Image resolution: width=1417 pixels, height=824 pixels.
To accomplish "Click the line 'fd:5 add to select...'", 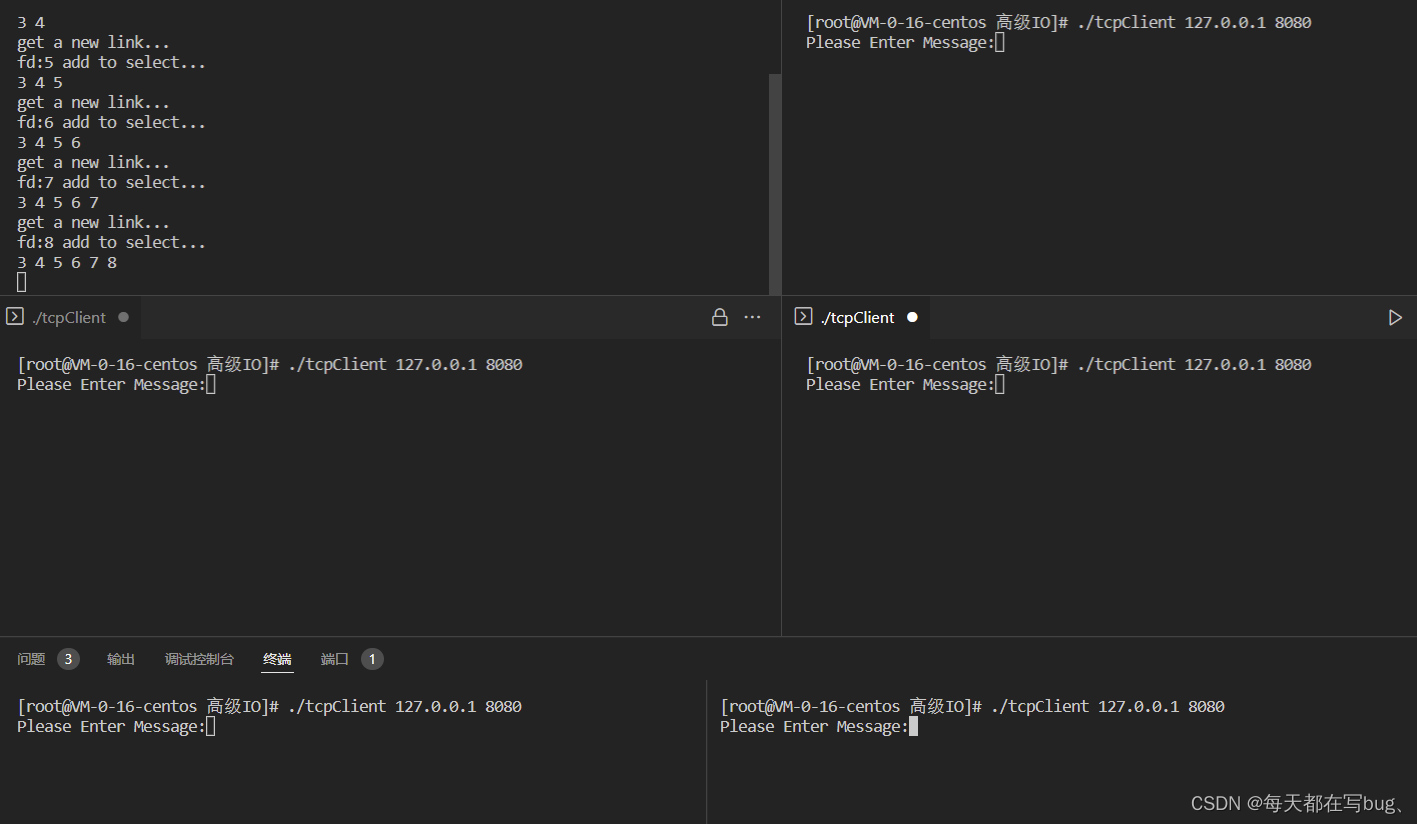I will [112, 62].
